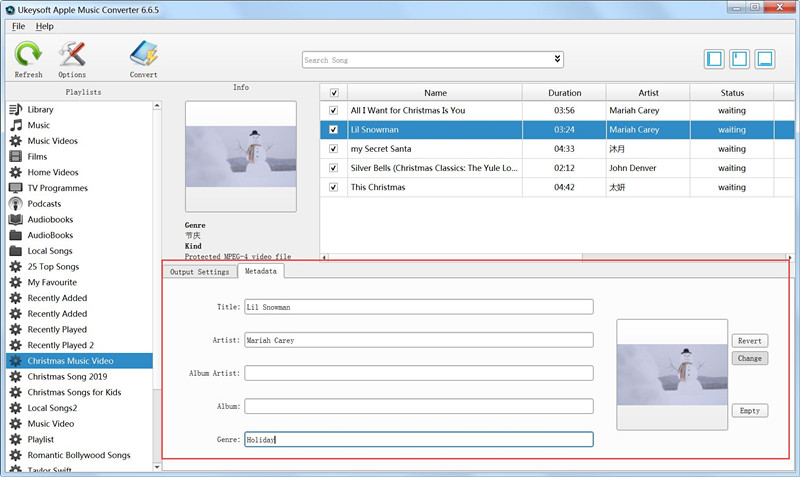Image resolution: width=800 pixels, height=477 pixels.
Task: Click the Genre input field
Action: pyautogui.click(x=419, y=439)
